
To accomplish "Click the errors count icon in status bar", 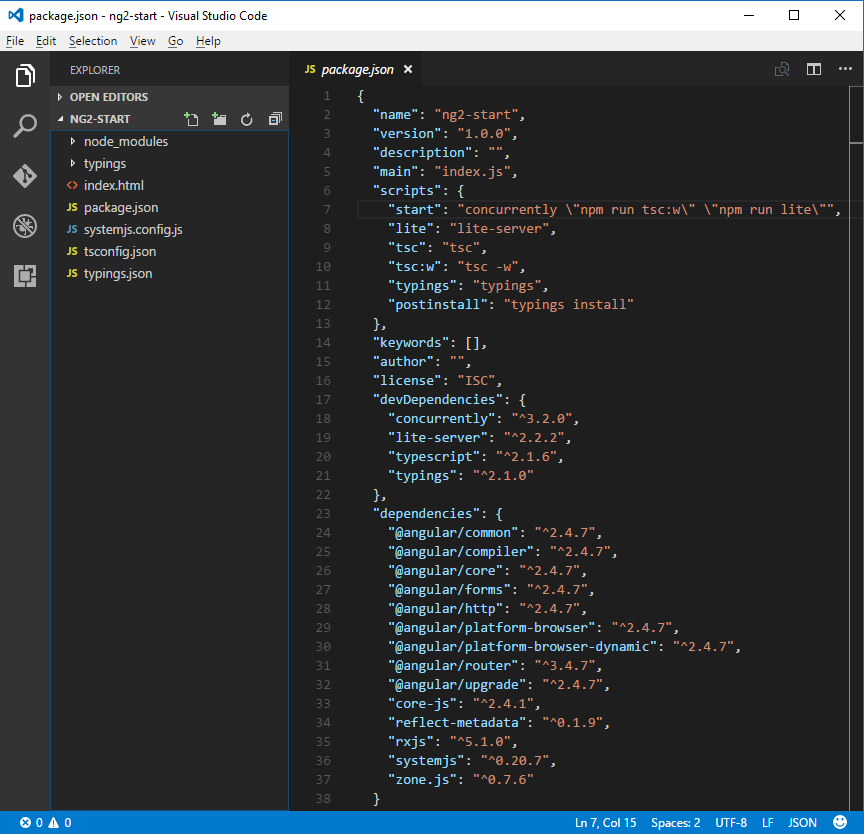I will coord(25,822).
